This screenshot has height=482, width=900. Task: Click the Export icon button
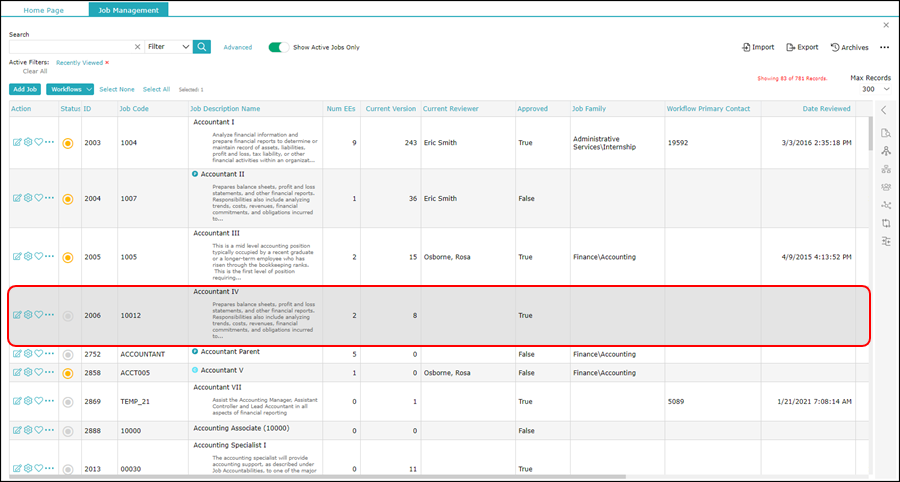click(x=802, y=47)
